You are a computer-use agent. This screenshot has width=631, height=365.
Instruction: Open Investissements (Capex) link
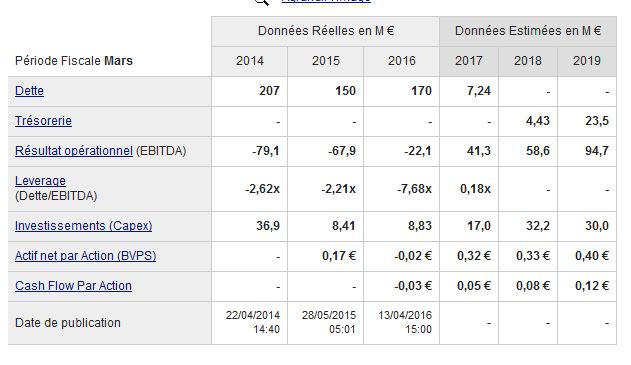pos(83,226)
